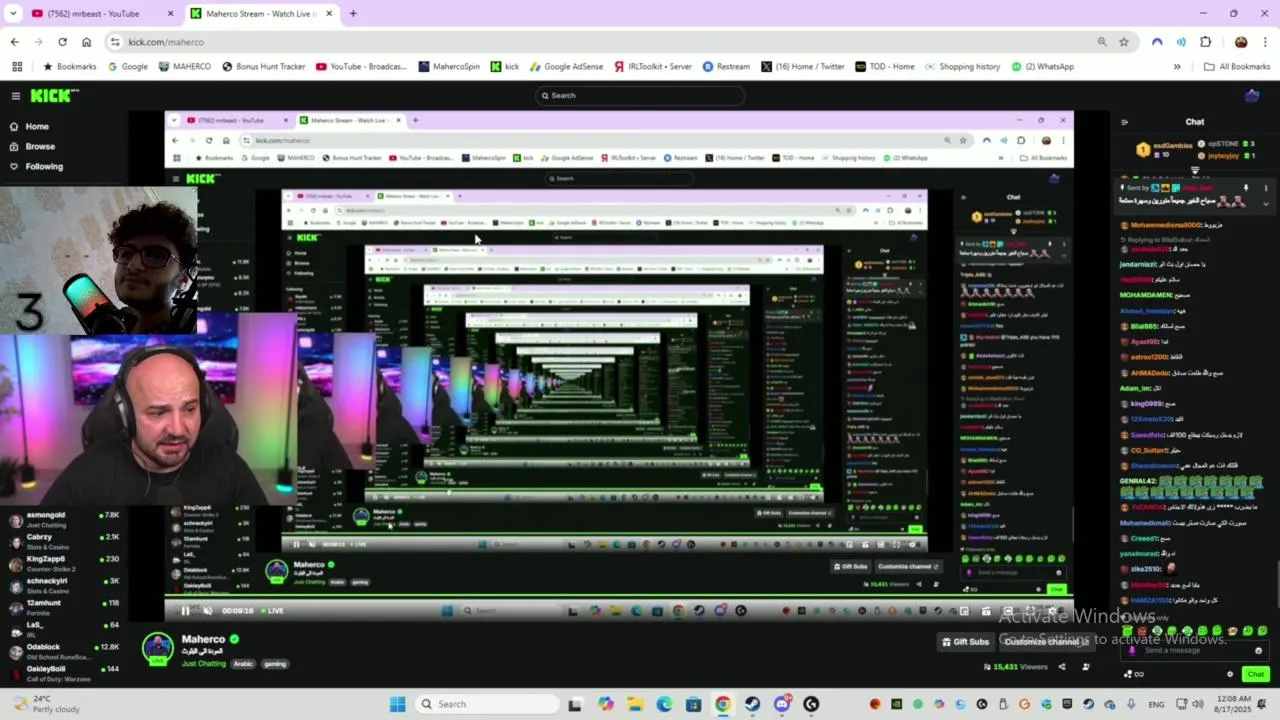Click the Chrome profile avatar

click(1241, 42)
